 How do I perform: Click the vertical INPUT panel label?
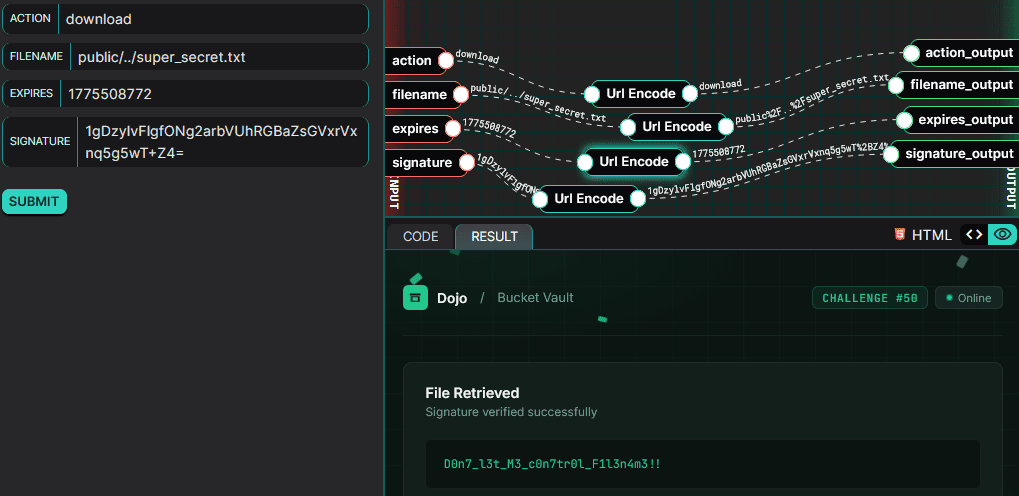pyautogui.click(x=394, y=194)
